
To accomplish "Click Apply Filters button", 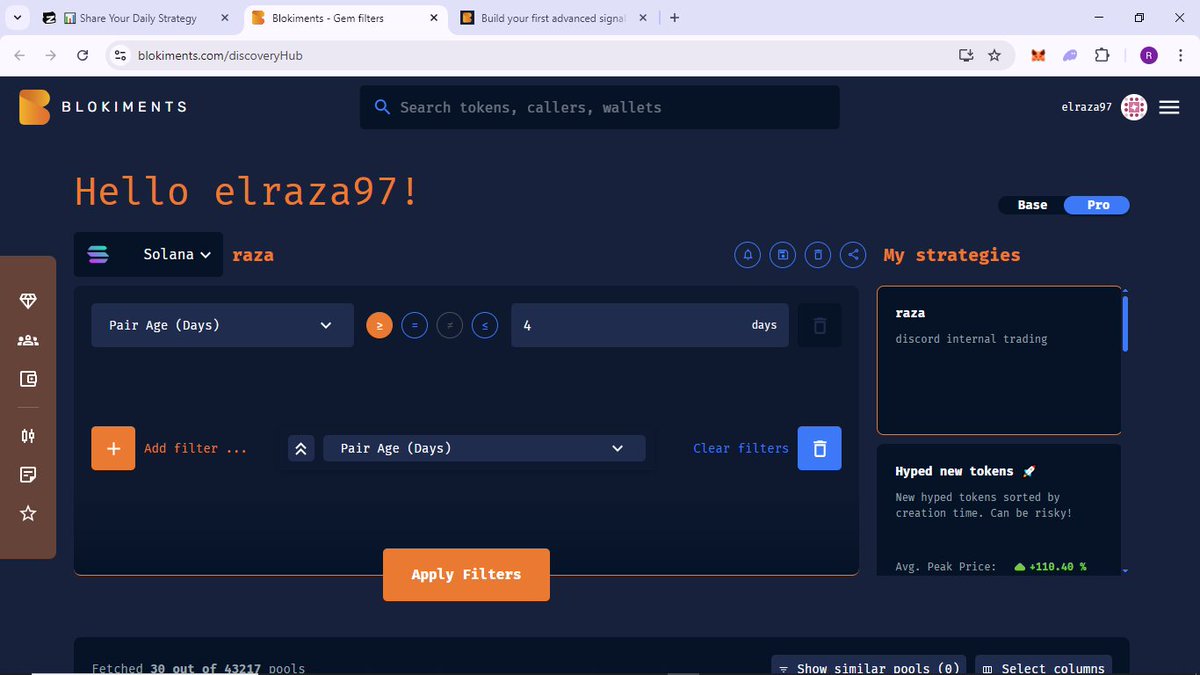I will [x=466, y=575].
